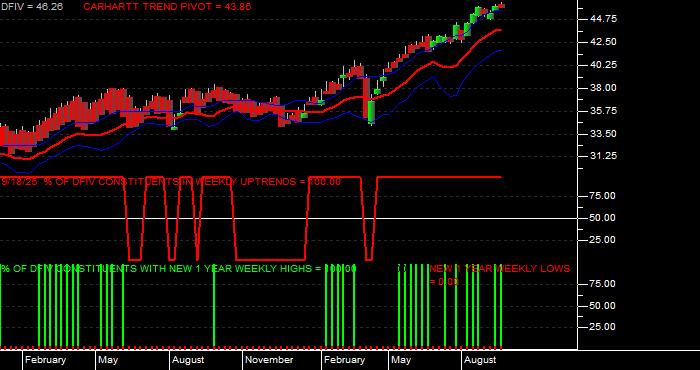Click the Carhartt Trend Pivot = 43.86 label
700x370 pixels.
click(x=167, y=7)
